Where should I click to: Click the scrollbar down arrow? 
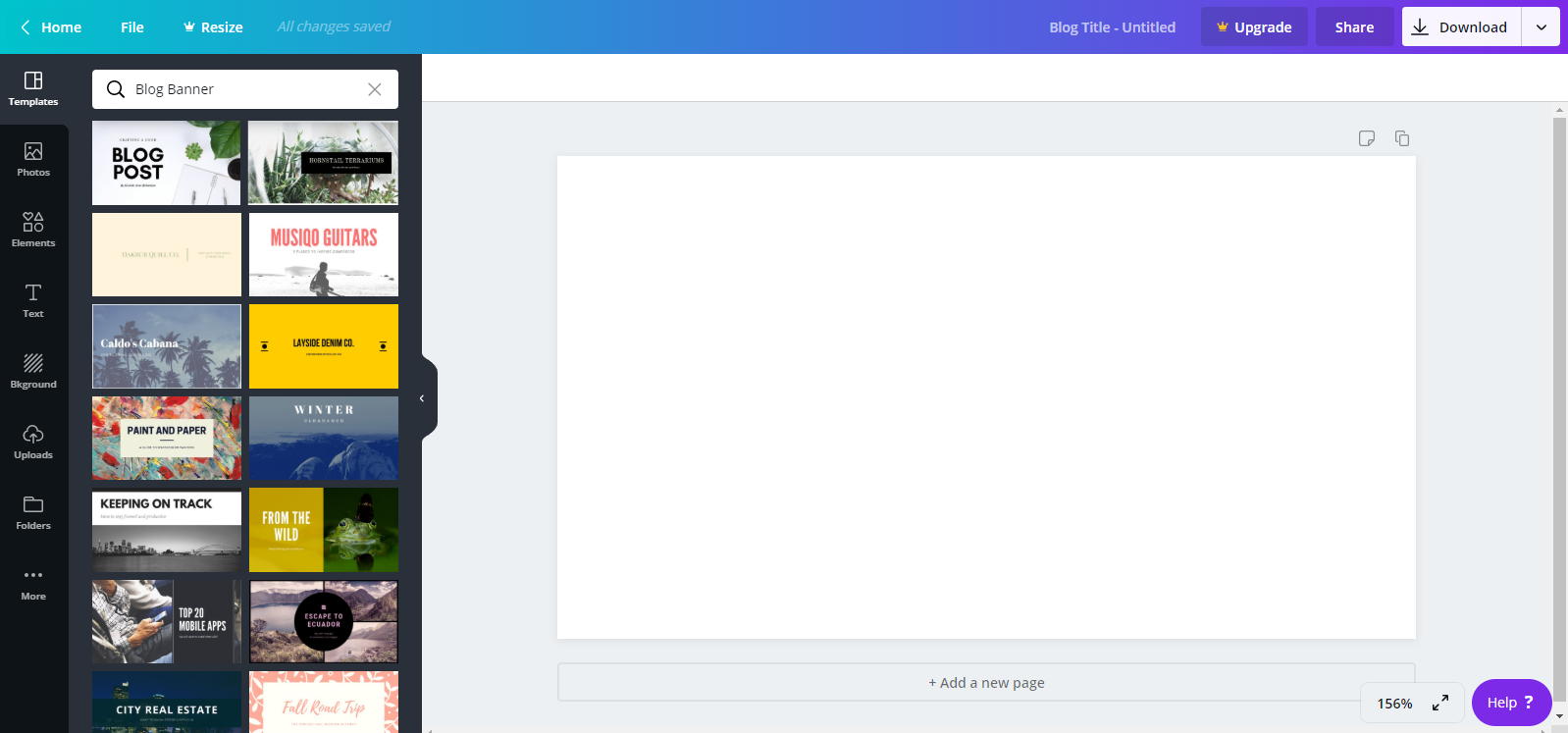click(1560, 715)
